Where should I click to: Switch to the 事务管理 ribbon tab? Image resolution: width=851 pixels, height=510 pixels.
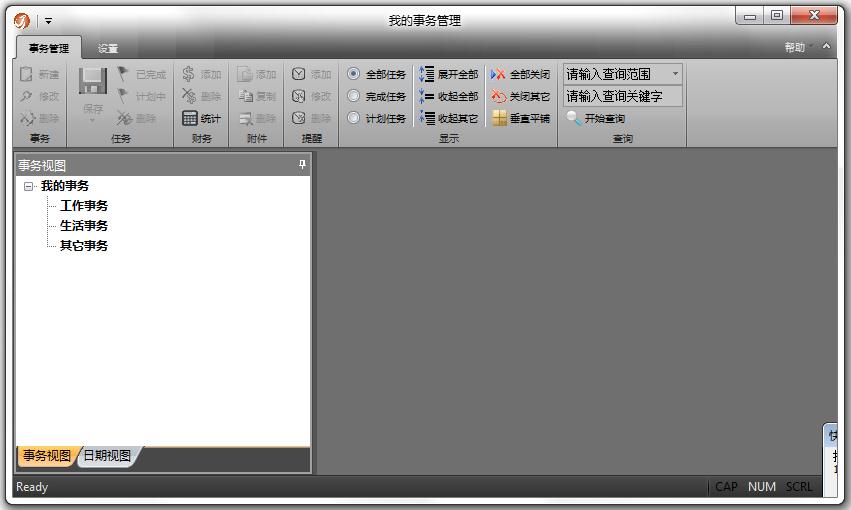[x=49, y=48]
